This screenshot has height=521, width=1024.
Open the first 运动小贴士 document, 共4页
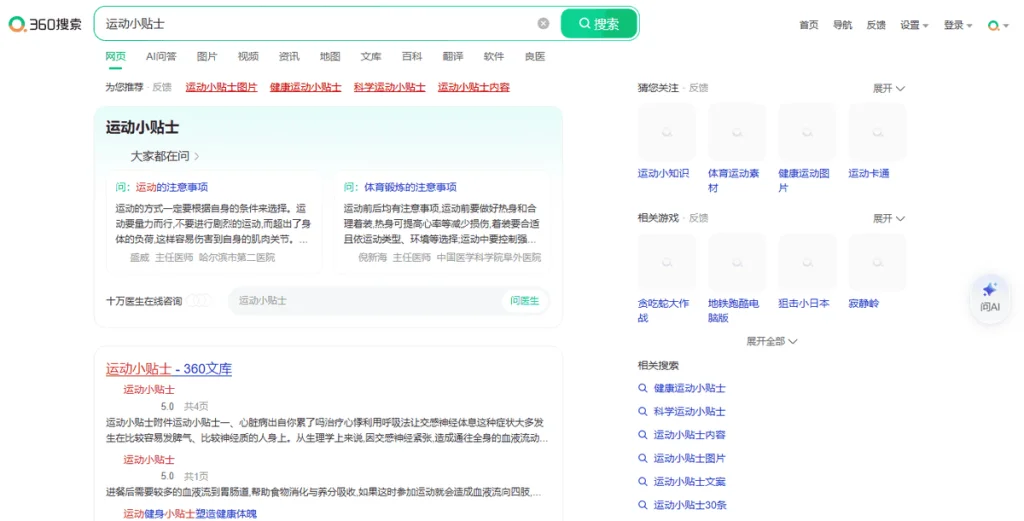point(149,390)
